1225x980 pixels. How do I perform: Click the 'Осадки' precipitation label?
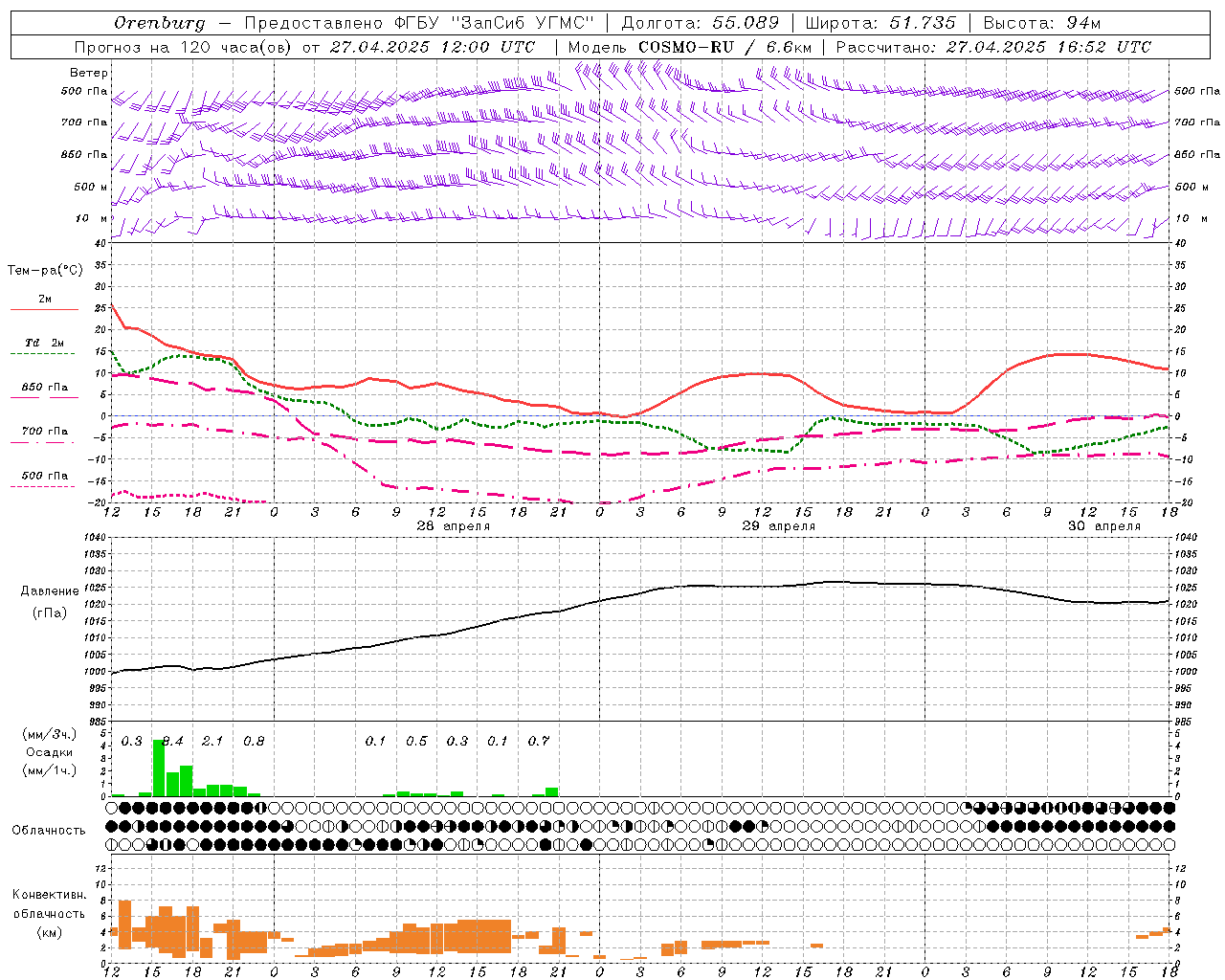pyautogui.click(x=49, y=752)
